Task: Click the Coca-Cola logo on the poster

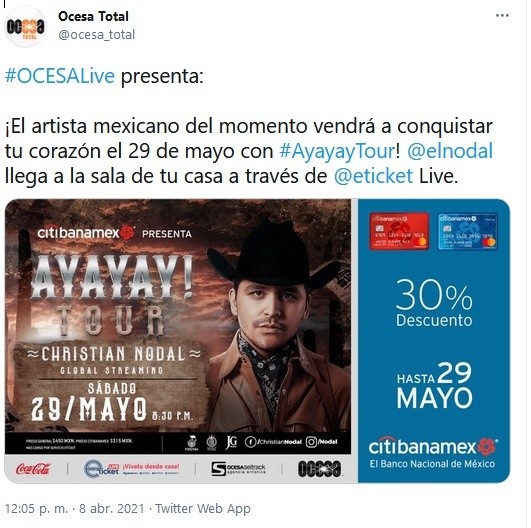Action: pos(33,469)
